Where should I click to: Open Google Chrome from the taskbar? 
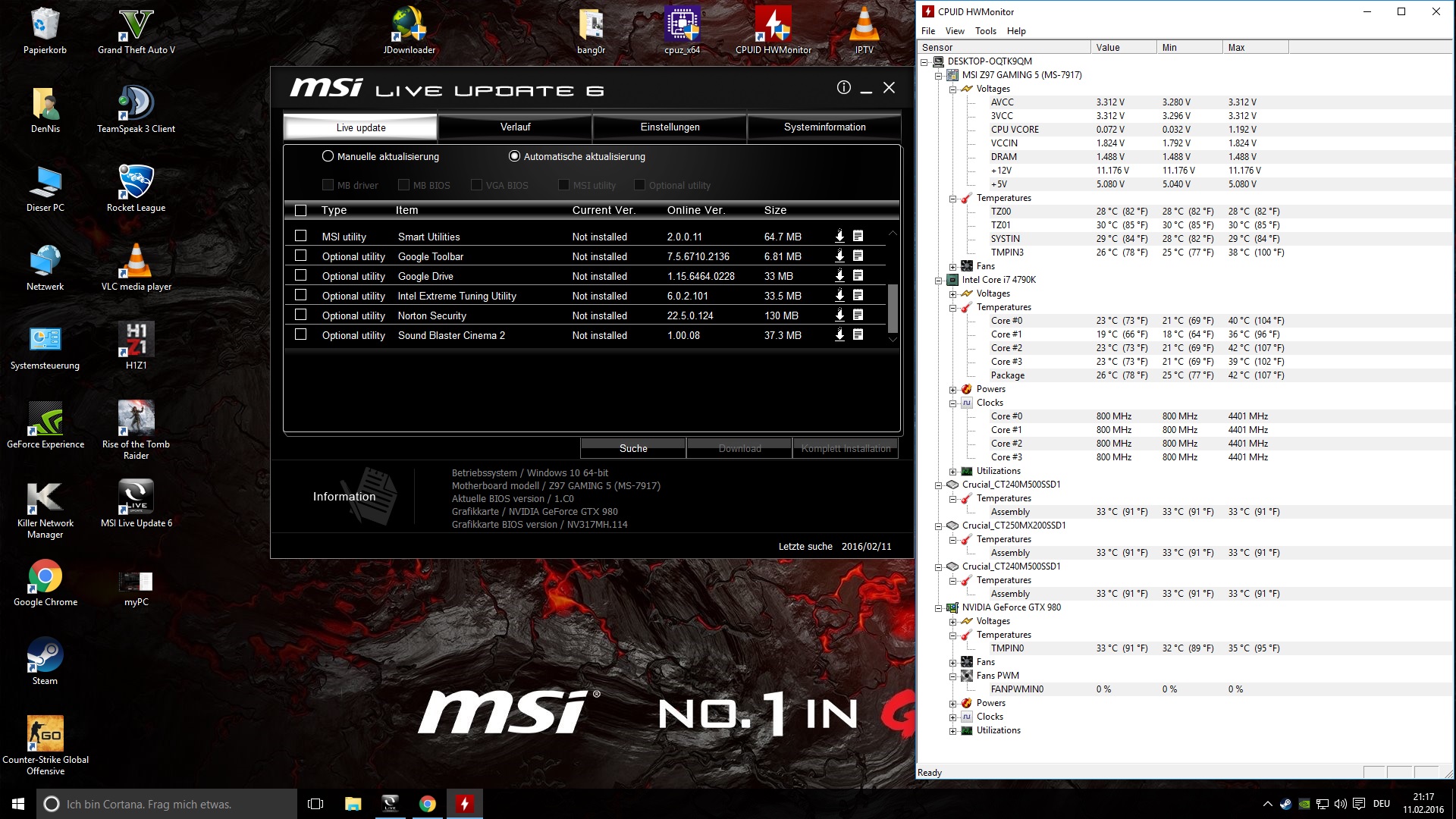click(x=428, y=804)
